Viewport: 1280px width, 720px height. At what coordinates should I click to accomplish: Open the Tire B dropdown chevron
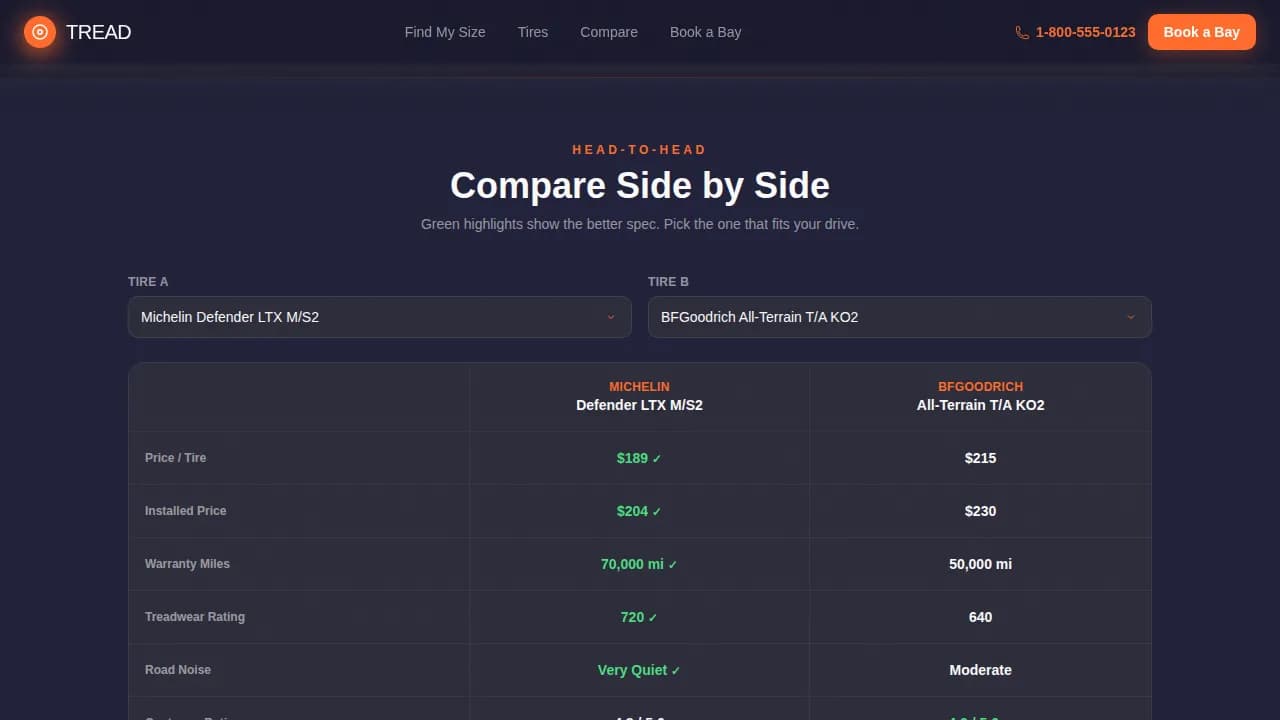coord(1131,317)
